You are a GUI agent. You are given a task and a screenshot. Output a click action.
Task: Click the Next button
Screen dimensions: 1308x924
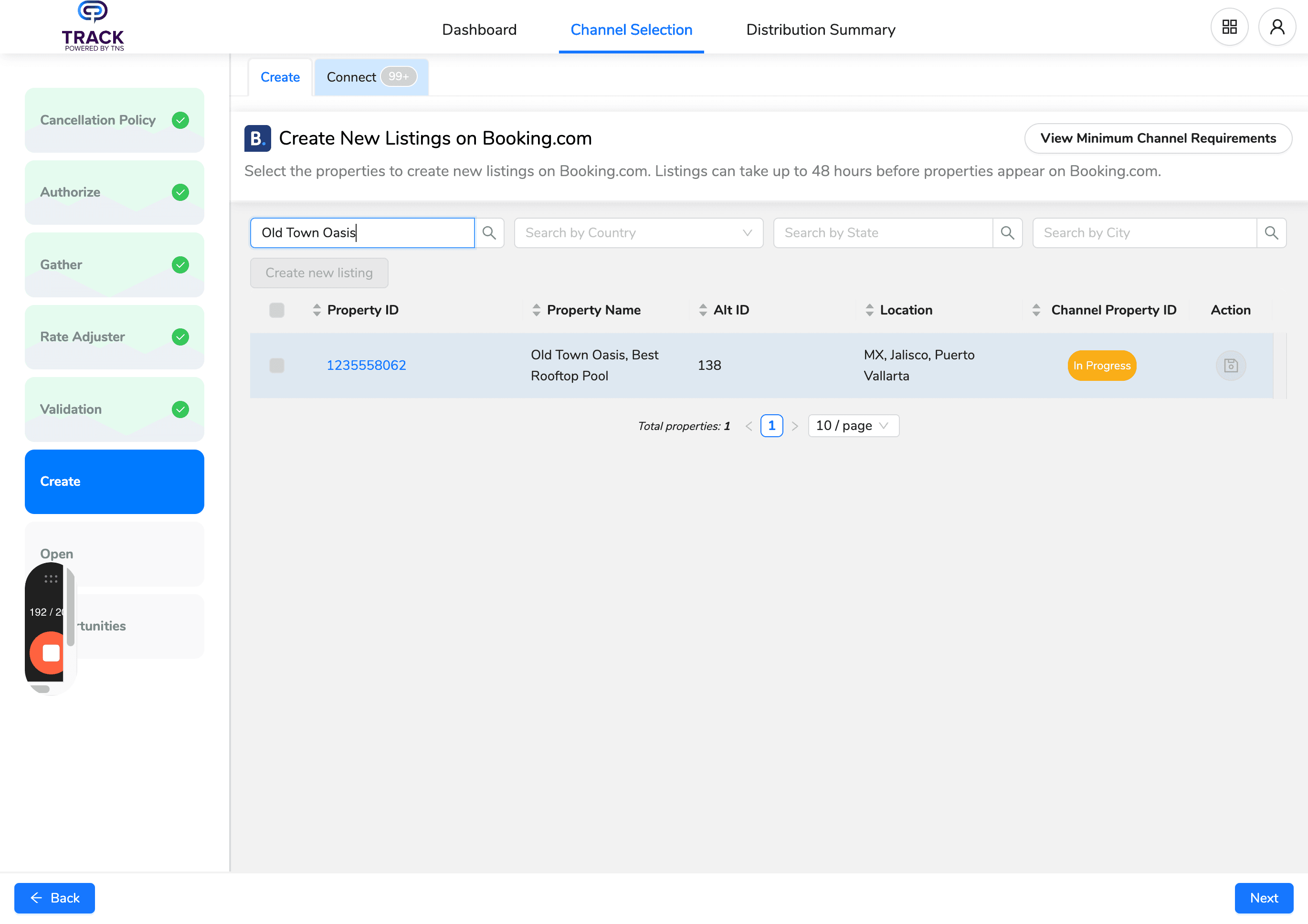click(1264, 898)
